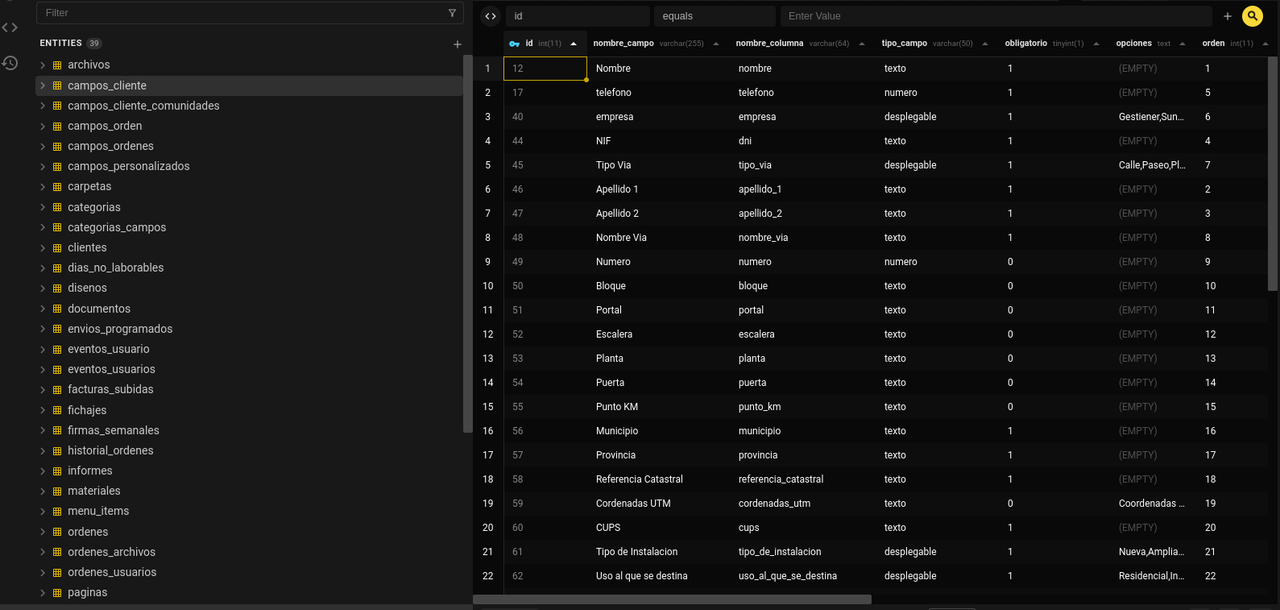Open the id field selector dropdown

577,16
